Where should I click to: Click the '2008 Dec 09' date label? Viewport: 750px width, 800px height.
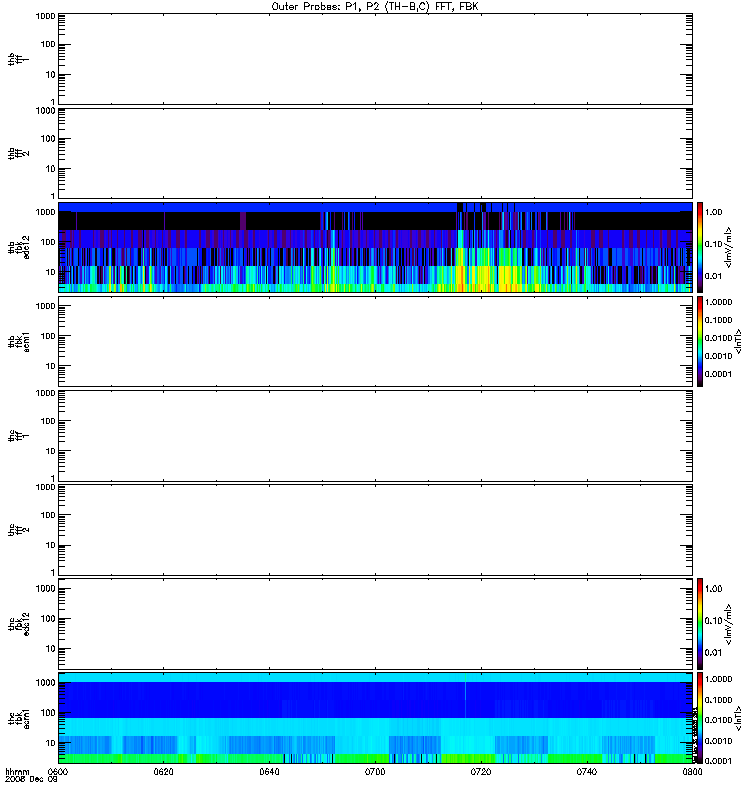[31, 779]
